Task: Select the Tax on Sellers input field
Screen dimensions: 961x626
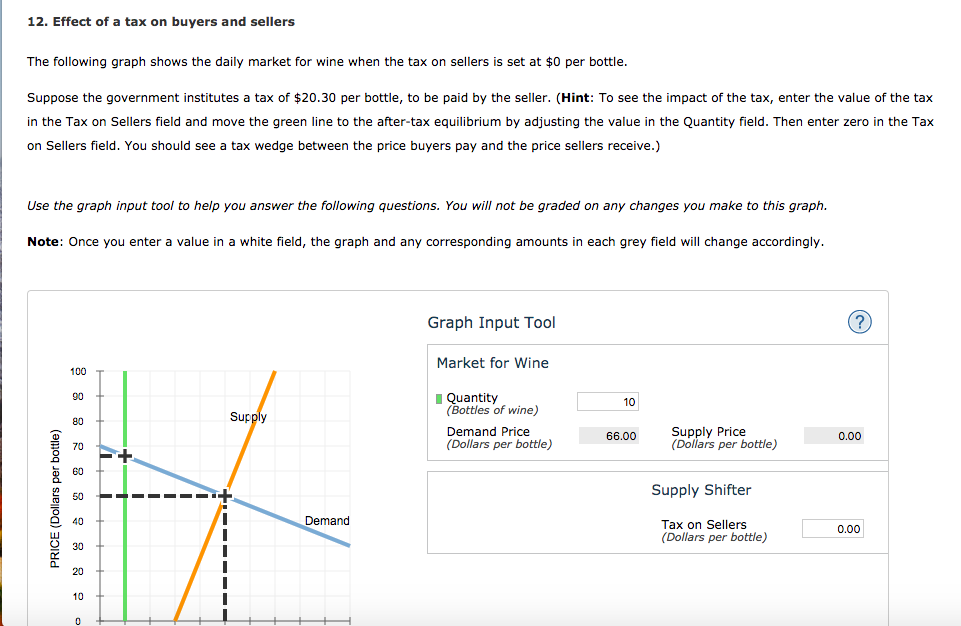Action: point(832,528)
